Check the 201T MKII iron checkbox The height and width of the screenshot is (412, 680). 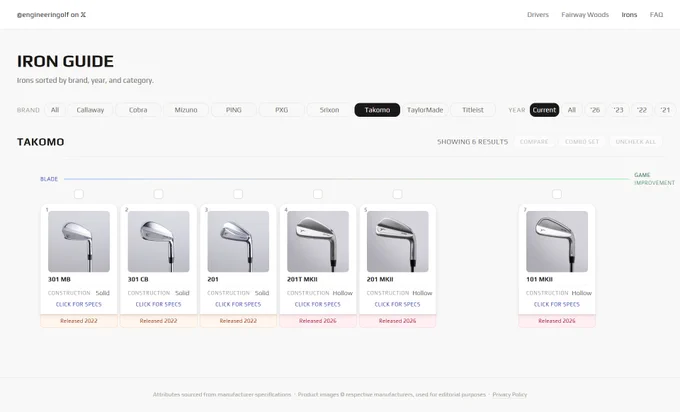pyautogui.click(x=318, y=194)
